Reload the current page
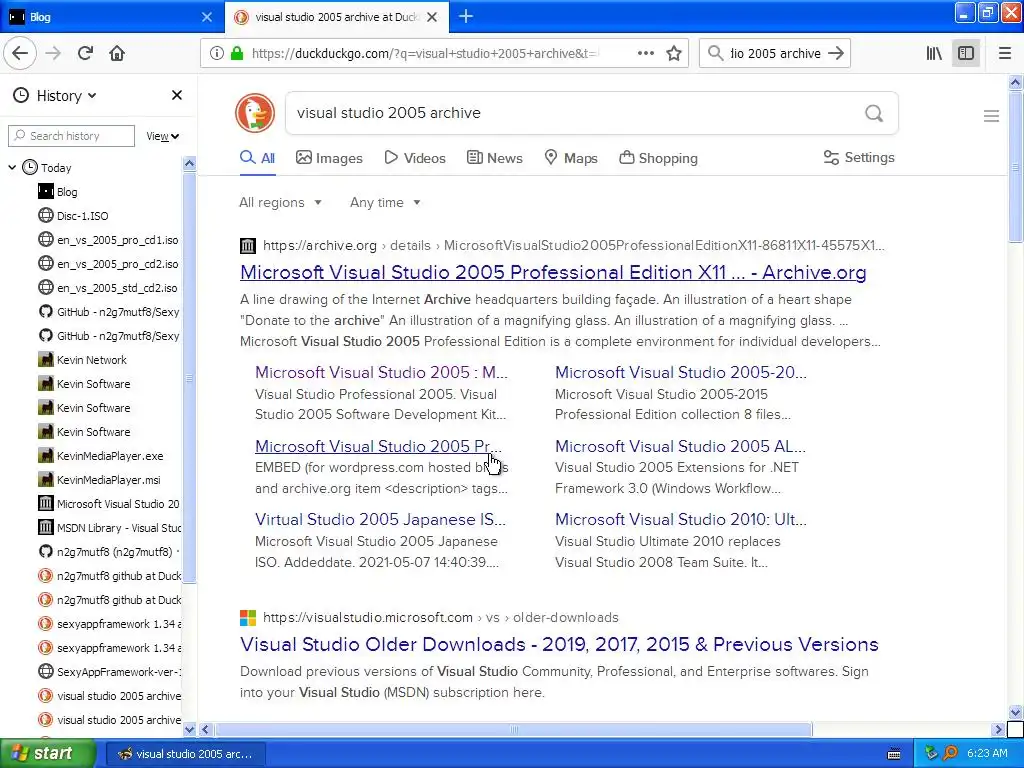This screenshot has height=768, width=1024. click(x=85, y=53)
